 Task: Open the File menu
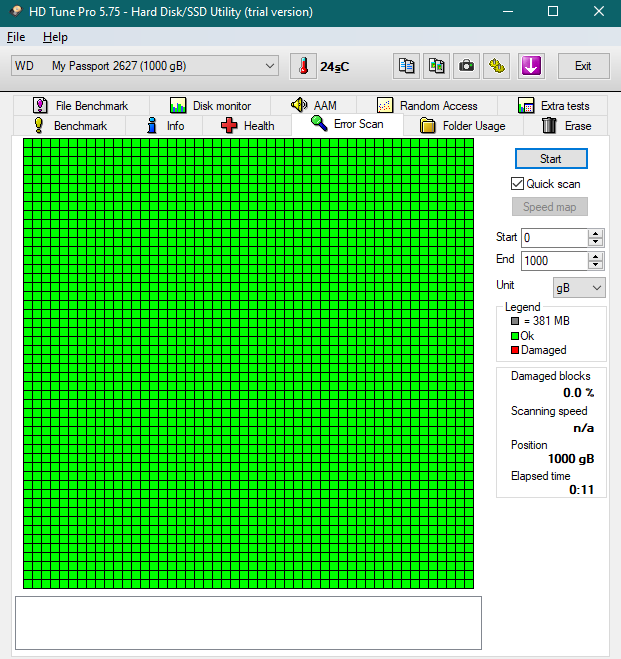click(16, 37)
